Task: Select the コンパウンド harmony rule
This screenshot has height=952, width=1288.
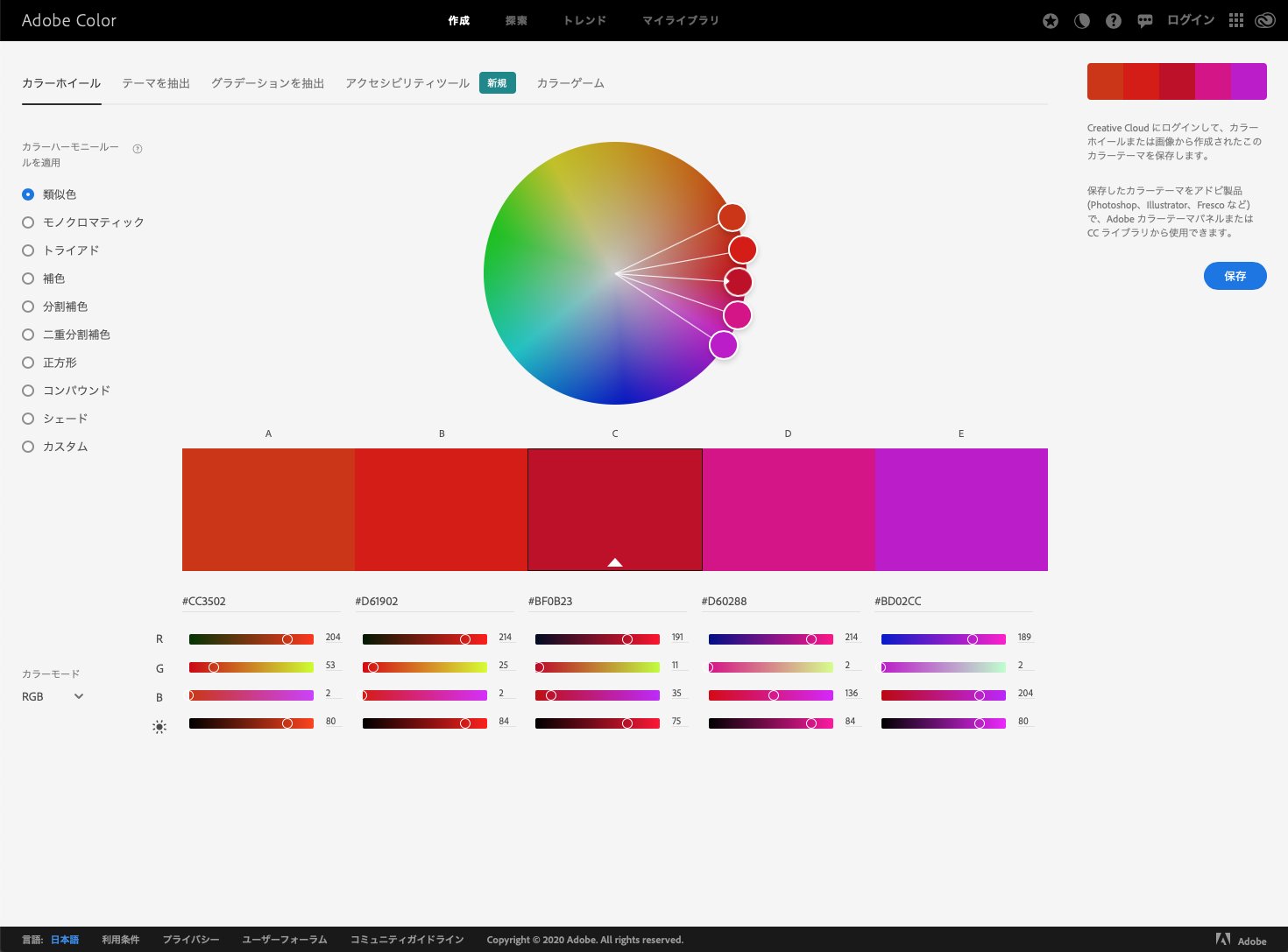Action: point(67,391)
